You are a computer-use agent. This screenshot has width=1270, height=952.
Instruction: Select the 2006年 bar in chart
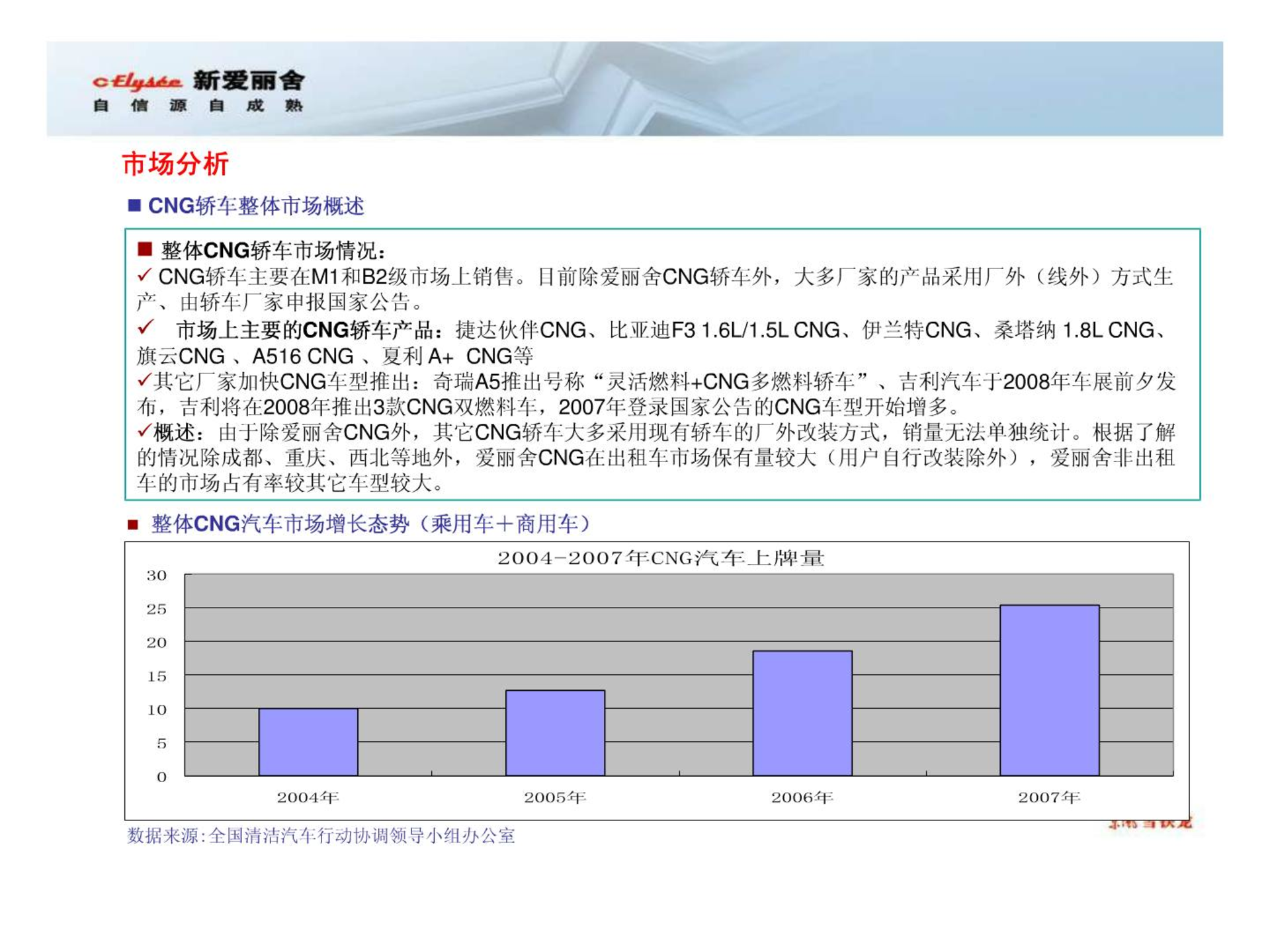pyautogui.click(x=802, y=713)
